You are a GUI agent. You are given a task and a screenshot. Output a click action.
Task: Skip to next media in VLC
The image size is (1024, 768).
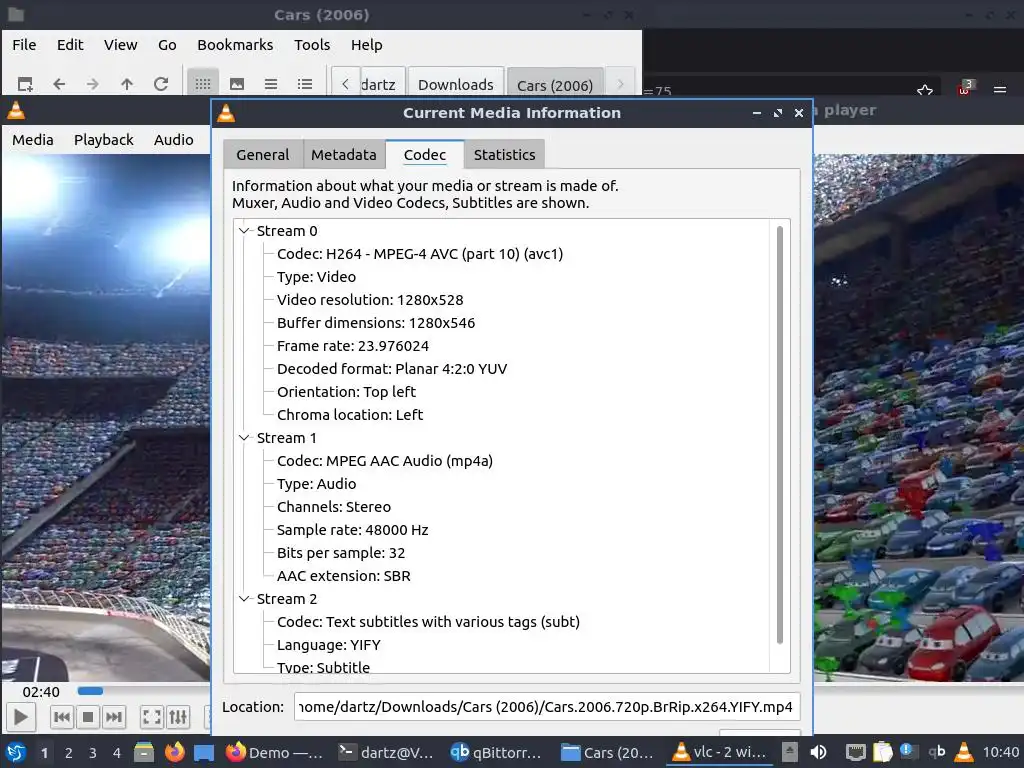(114, 718)
